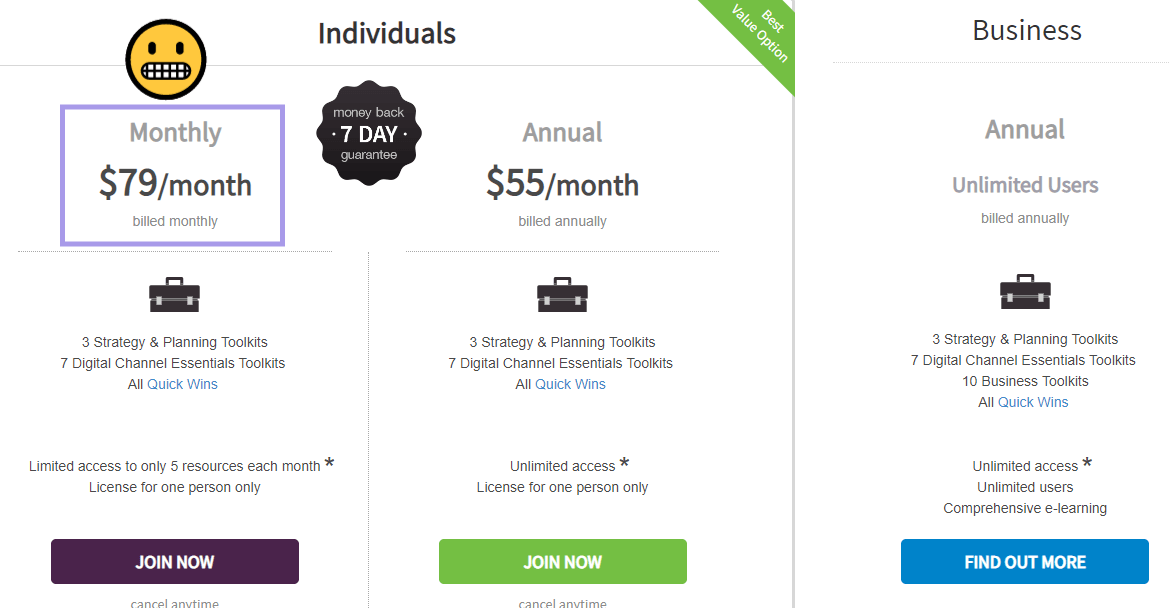The image size is (1169, 608).
Task: Click the Individuals section heading
Action: [x=387, y=34]
